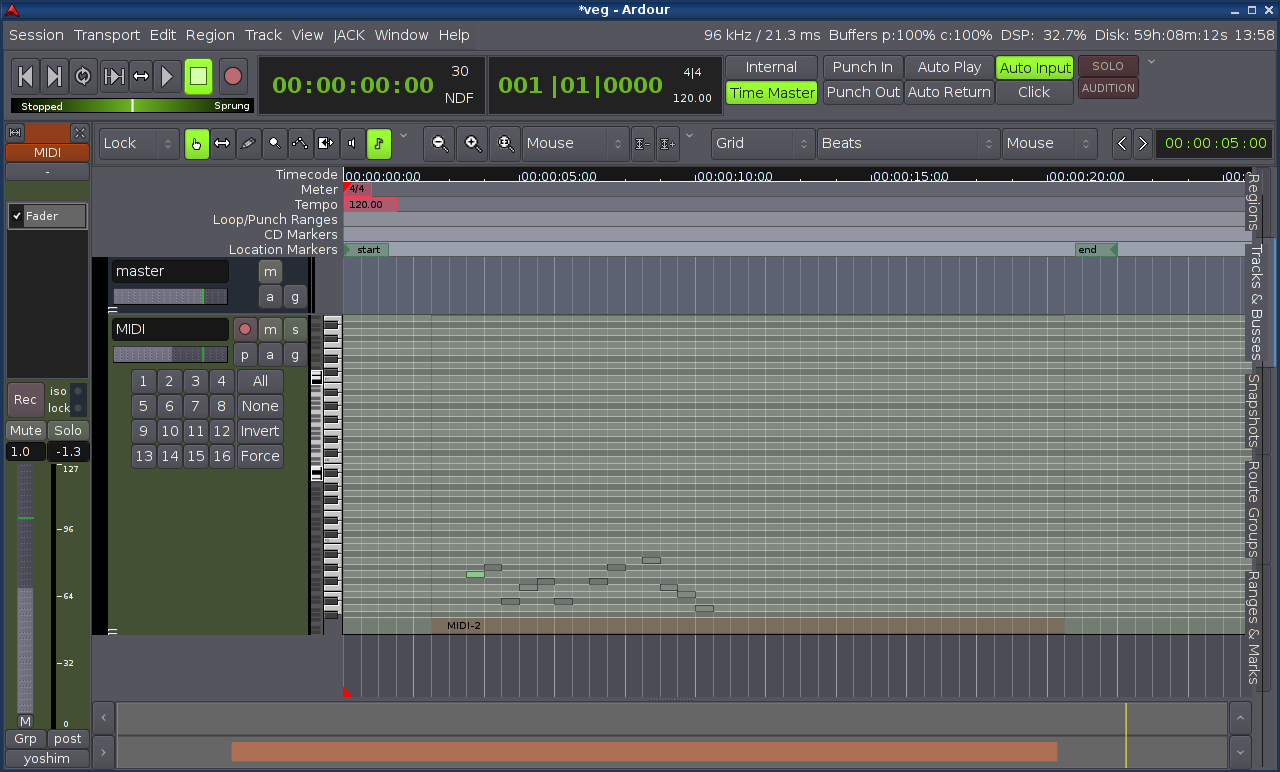This screenshot has height=772, width=1280.
Task: Disable the Auto Input toggle
Action: [1035, 67]
